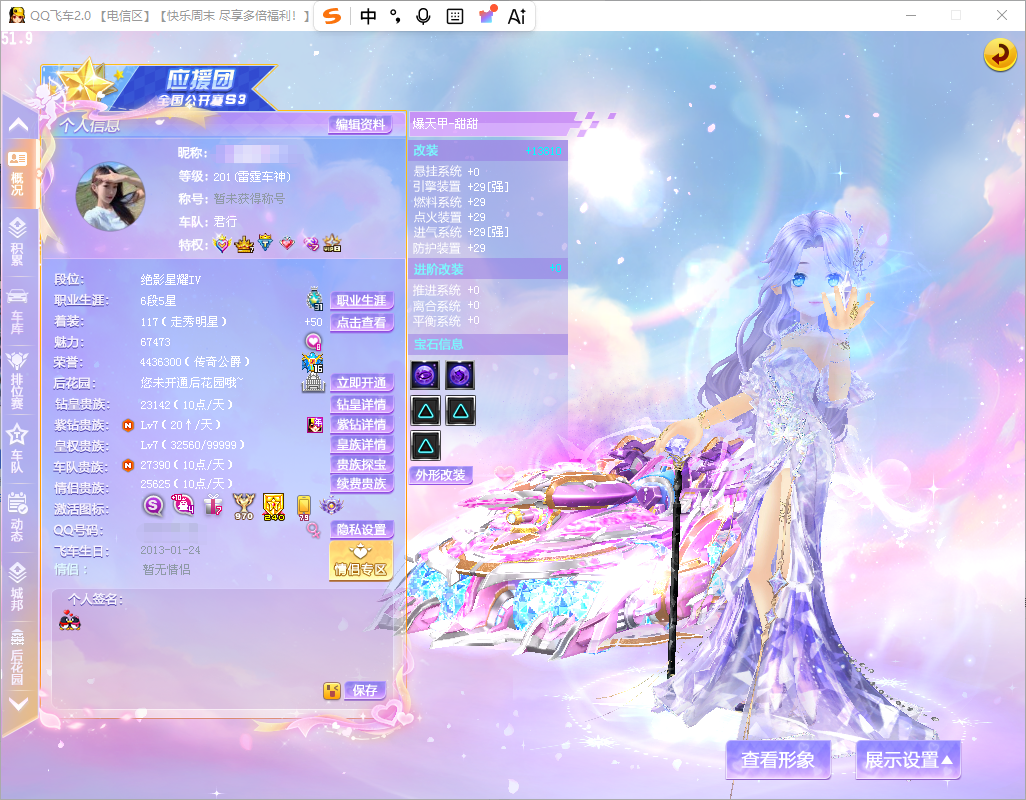The height and width of the screenshot is (800, 1026).
Task: Open the 车库 garage sidebar tab
Action: pyautogui.click(x=18, y=311)
